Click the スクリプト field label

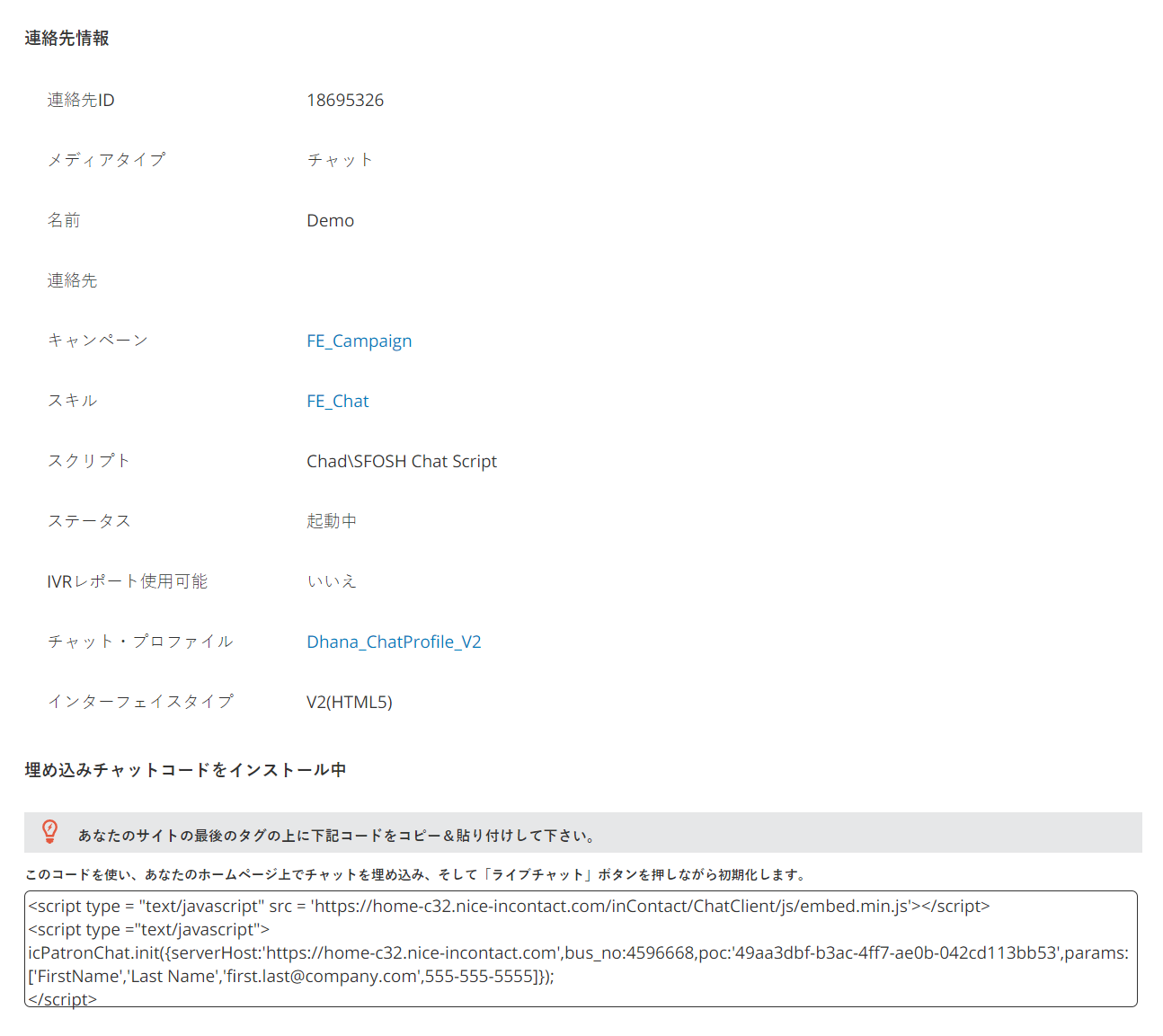click(x=89, y=461)
